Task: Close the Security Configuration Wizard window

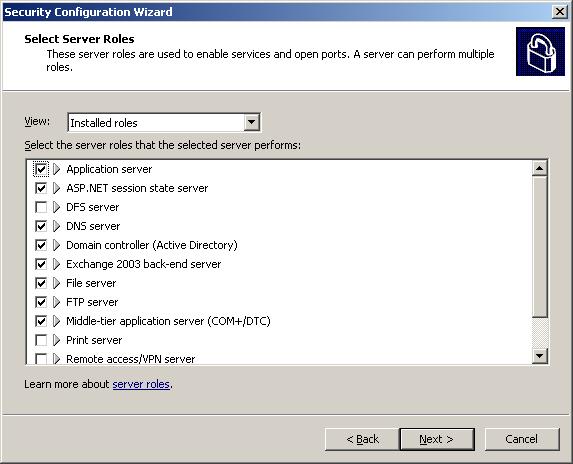Action: click(560, 12)
